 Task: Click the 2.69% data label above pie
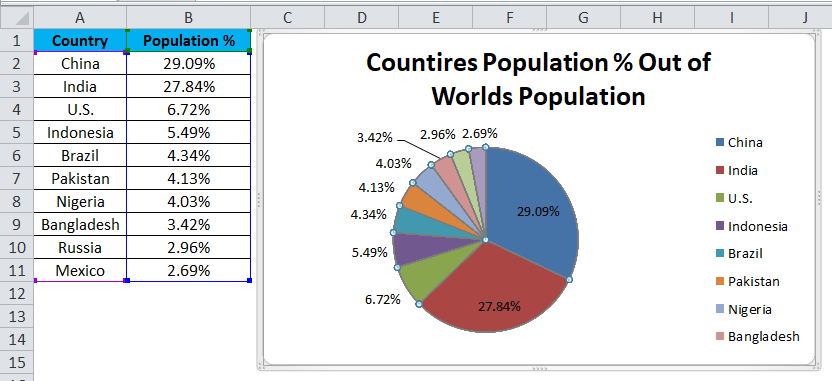point(480,133)
